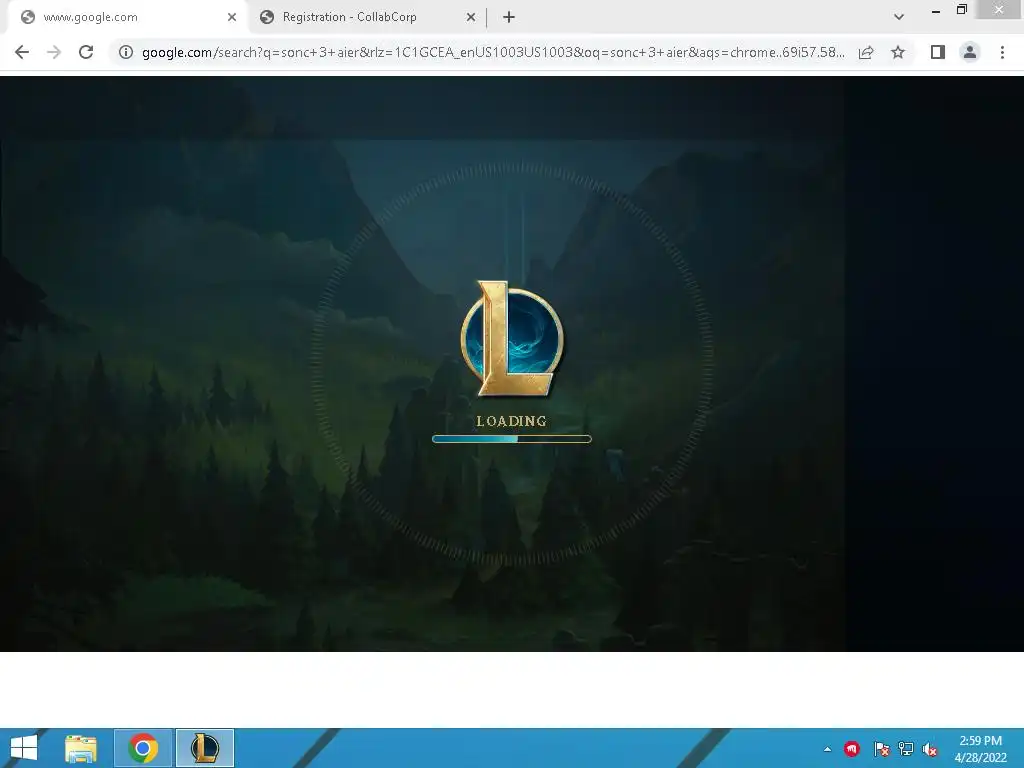Expand the tab search chevron

click(x=899, y=17)
